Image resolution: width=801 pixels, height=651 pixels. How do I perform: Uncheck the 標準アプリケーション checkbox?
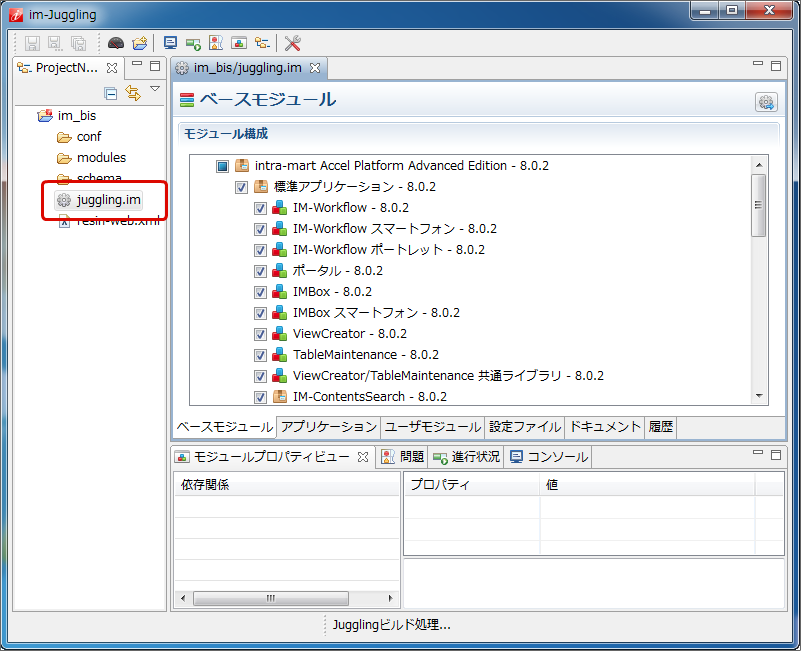point(241,188)
